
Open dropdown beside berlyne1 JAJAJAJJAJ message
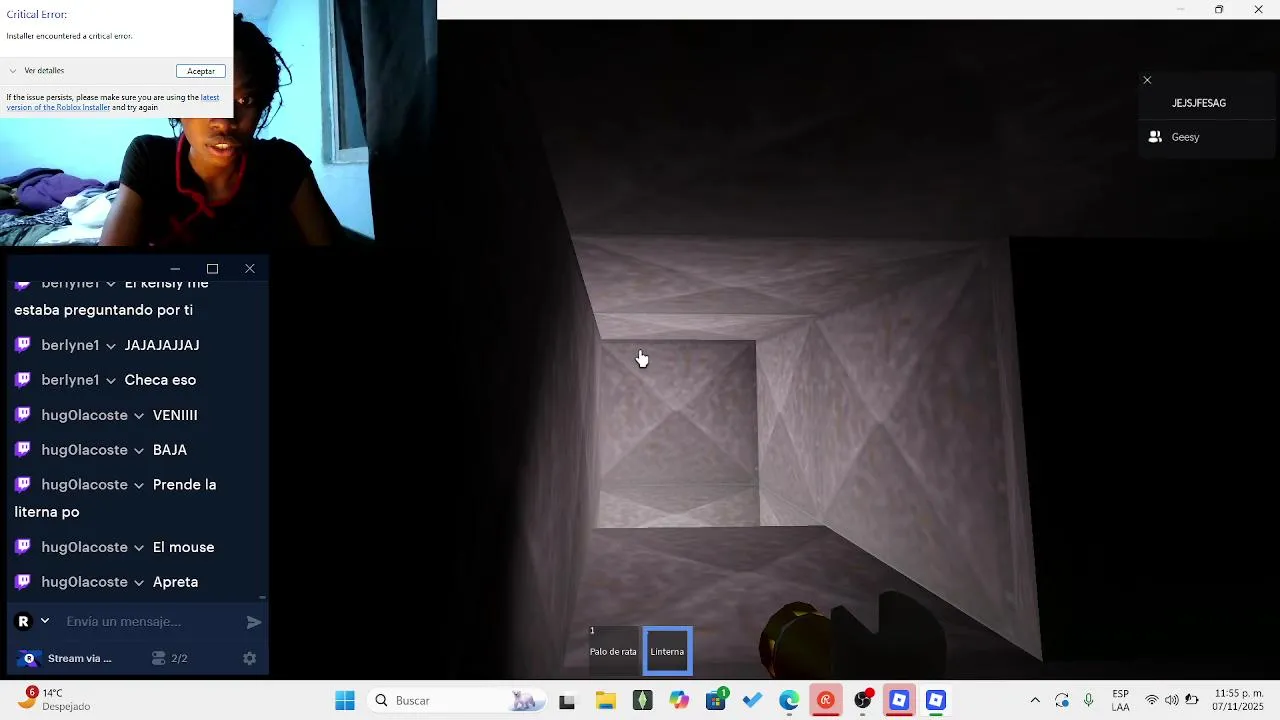111,346
